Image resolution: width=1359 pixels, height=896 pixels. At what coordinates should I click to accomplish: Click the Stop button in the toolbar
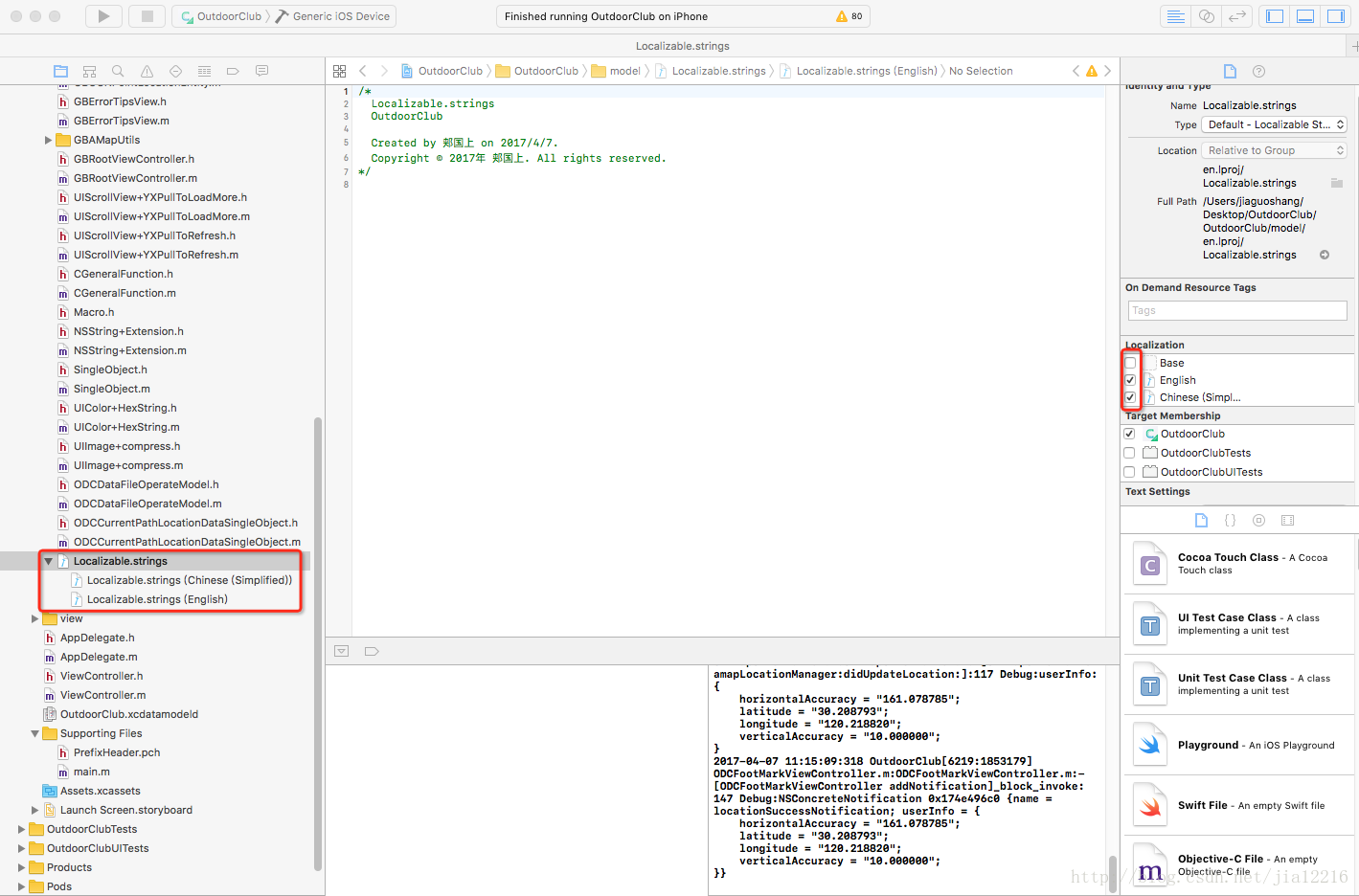pos(147,16)
